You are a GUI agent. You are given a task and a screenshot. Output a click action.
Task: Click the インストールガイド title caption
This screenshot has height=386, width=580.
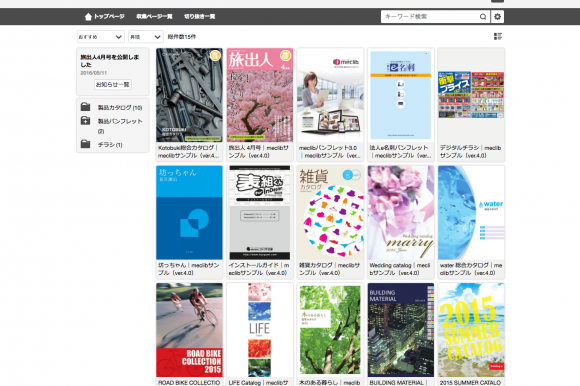[259, 269]
